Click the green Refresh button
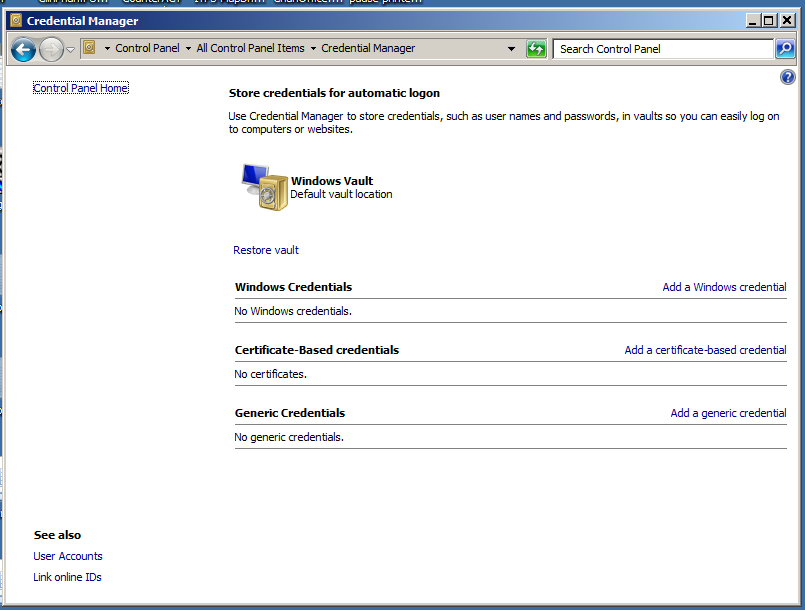 click(x=536, y=49)
